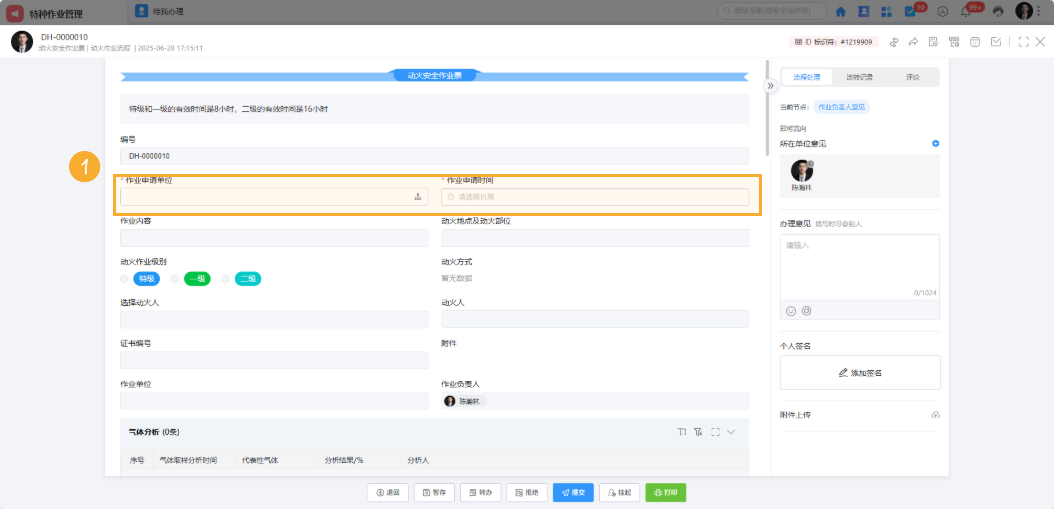Click the 气体取样分析时间 column header
Screen dimensions: 1054x509
click(188, 461)
